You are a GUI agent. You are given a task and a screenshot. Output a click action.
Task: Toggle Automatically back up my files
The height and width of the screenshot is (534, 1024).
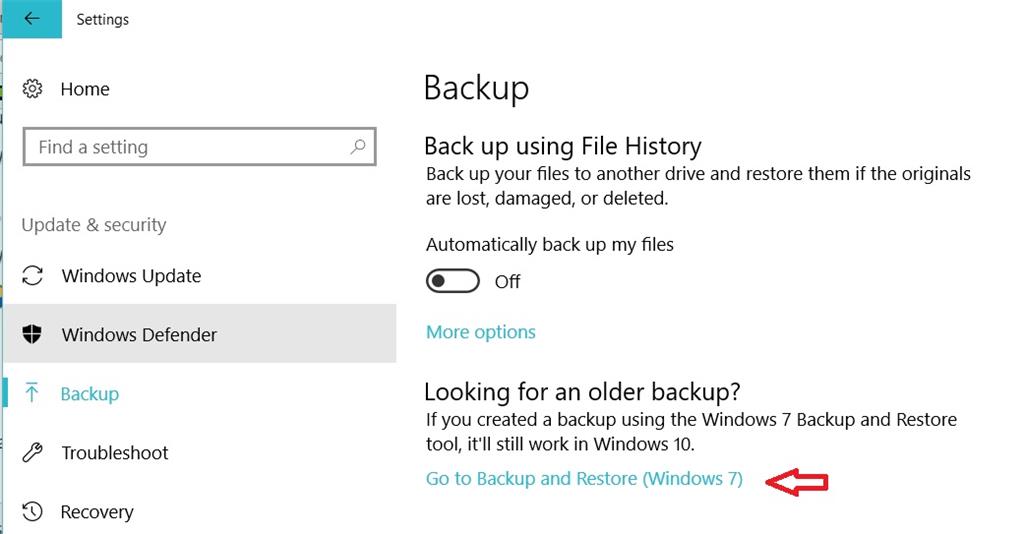pyautogui.click(x=453, y=281)
